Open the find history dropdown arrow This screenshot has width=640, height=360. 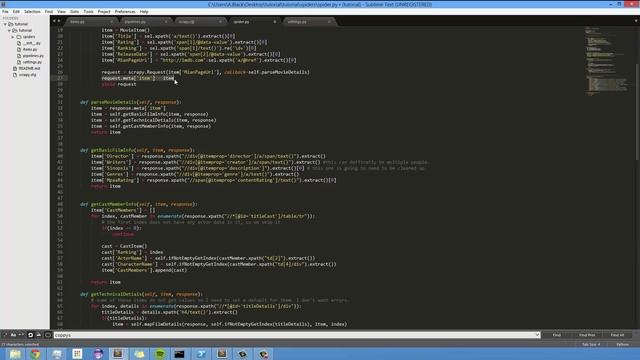(537, 335)
